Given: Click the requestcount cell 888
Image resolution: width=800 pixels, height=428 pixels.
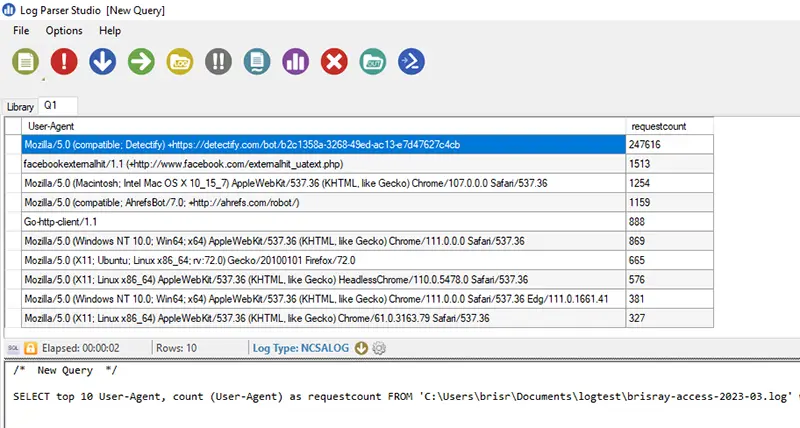Looking at the screenshot, I should pyautogui.click(x=669, y=222).
